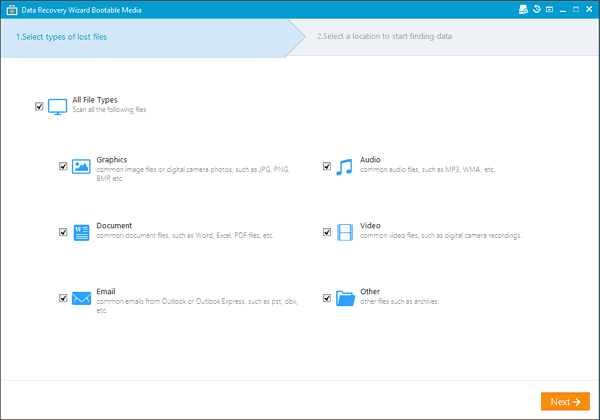Click the Video film strip icon
This screenshot has height=420, width=600.
click(345, 232)
